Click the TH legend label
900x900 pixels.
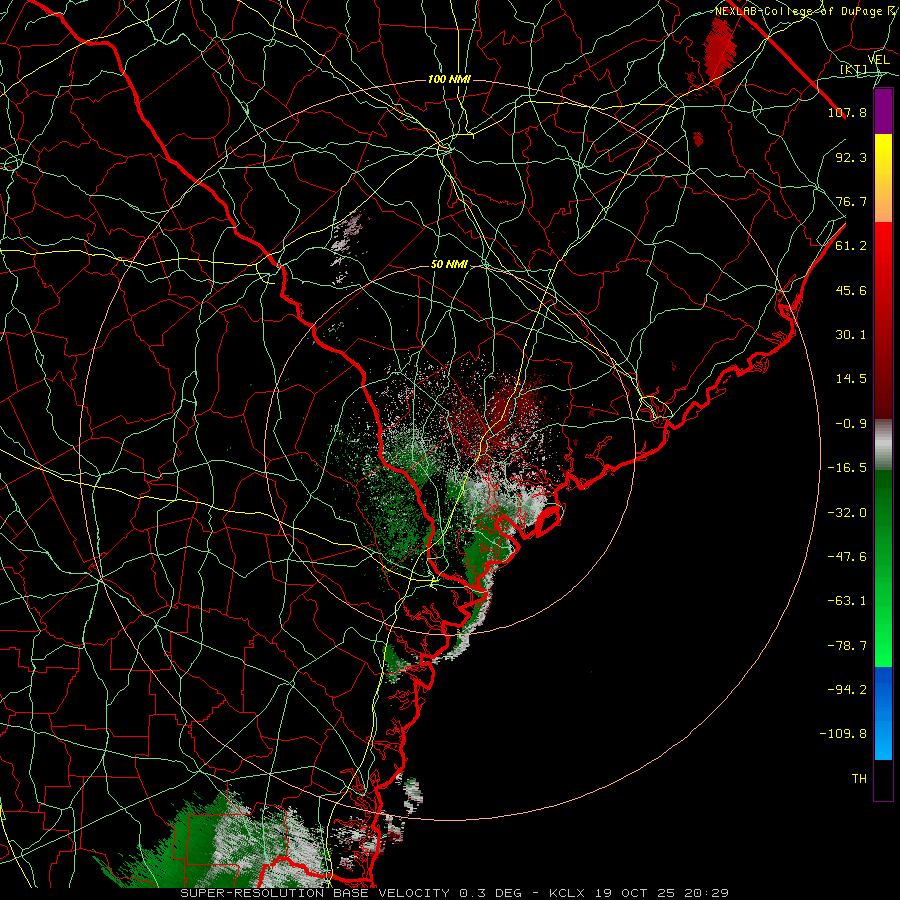coord(859,779)
